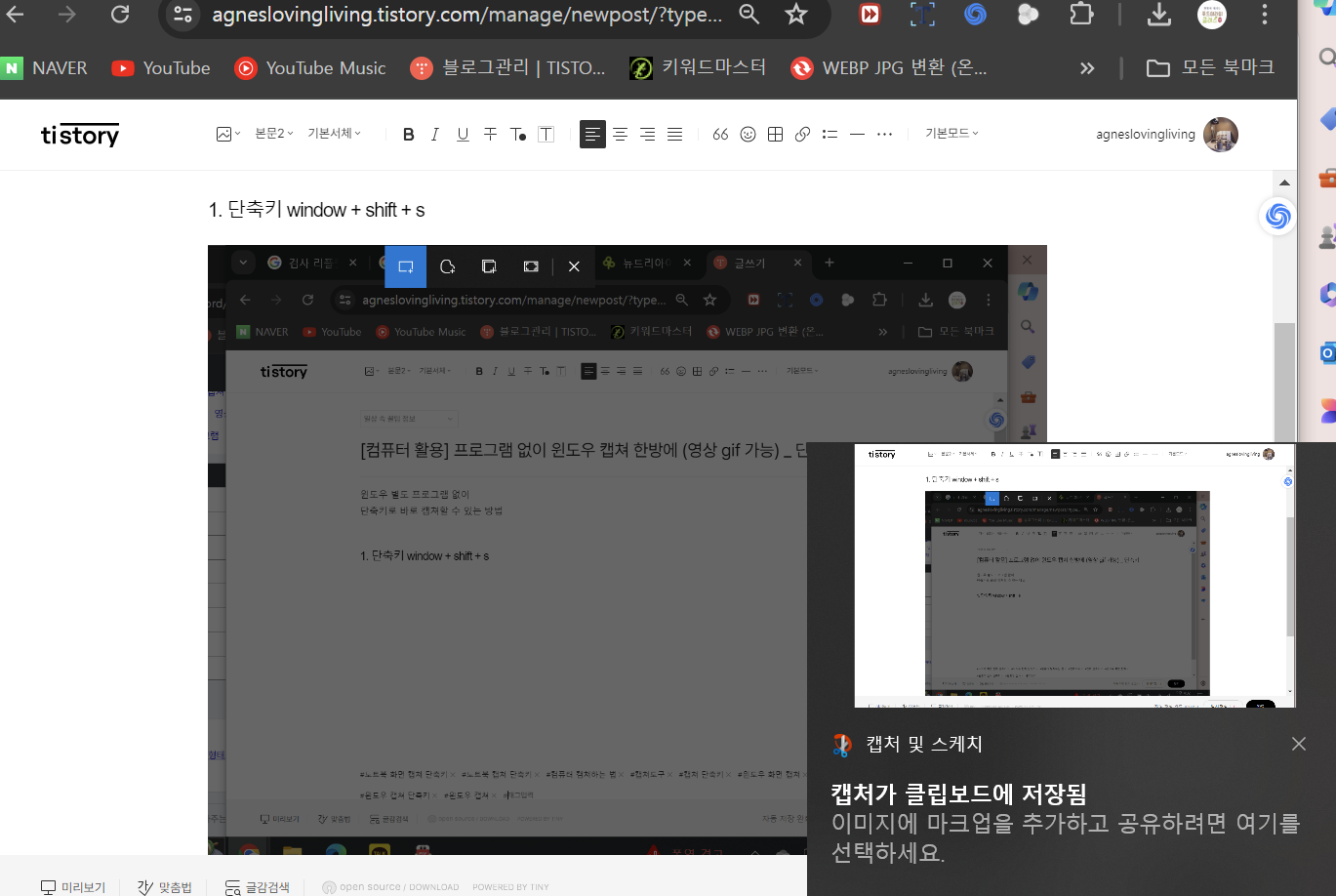Insert a blockquote with the 66 icon
The height and width of the screenshot is (896, 1336).
(720, 134)
